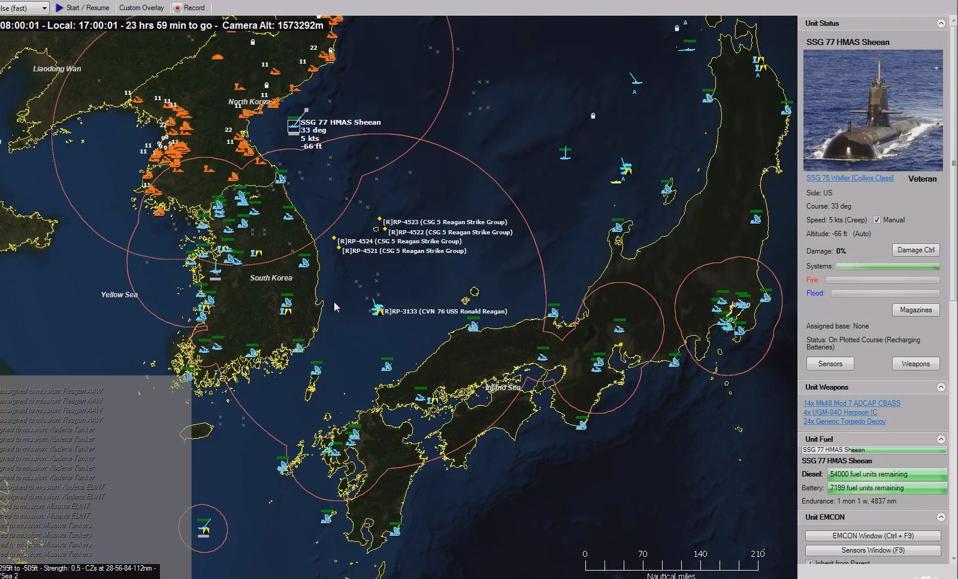Click the CVN 76 USS Ronald Reagan unit icon

[x=376, y=311]
